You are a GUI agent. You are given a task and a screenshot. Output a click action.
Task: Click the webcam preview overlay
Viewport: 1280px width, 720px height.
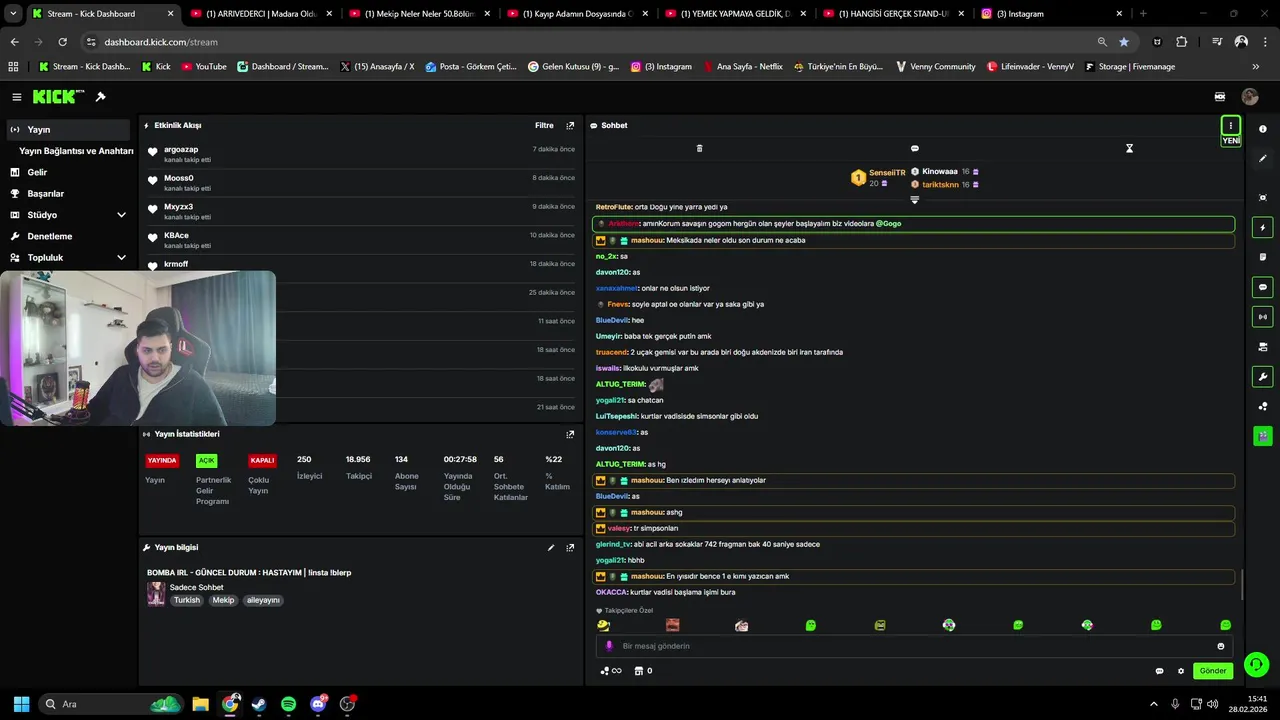pos(138,348)
